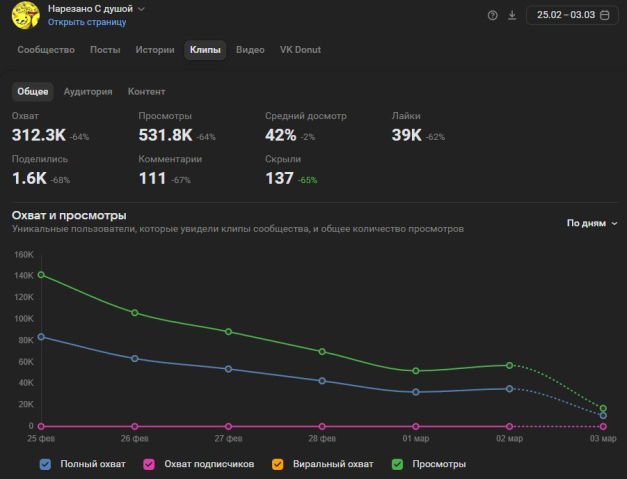
Task: Toggle the Охват подписчиков checkbox
Action: pos(149,464)
